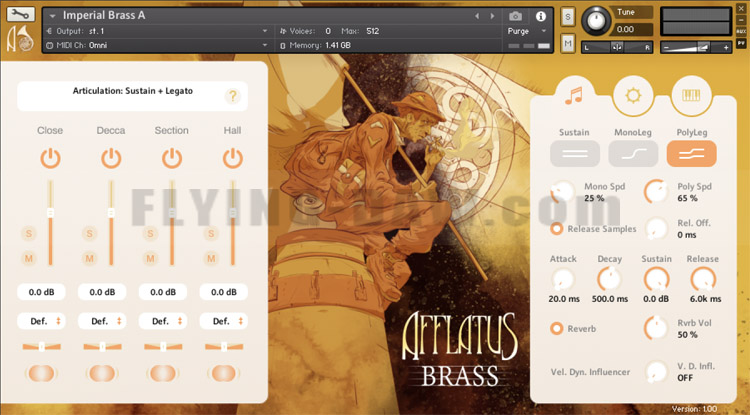
Task: Open the Section mic Def. output dropdown
Action: [163, 321]
